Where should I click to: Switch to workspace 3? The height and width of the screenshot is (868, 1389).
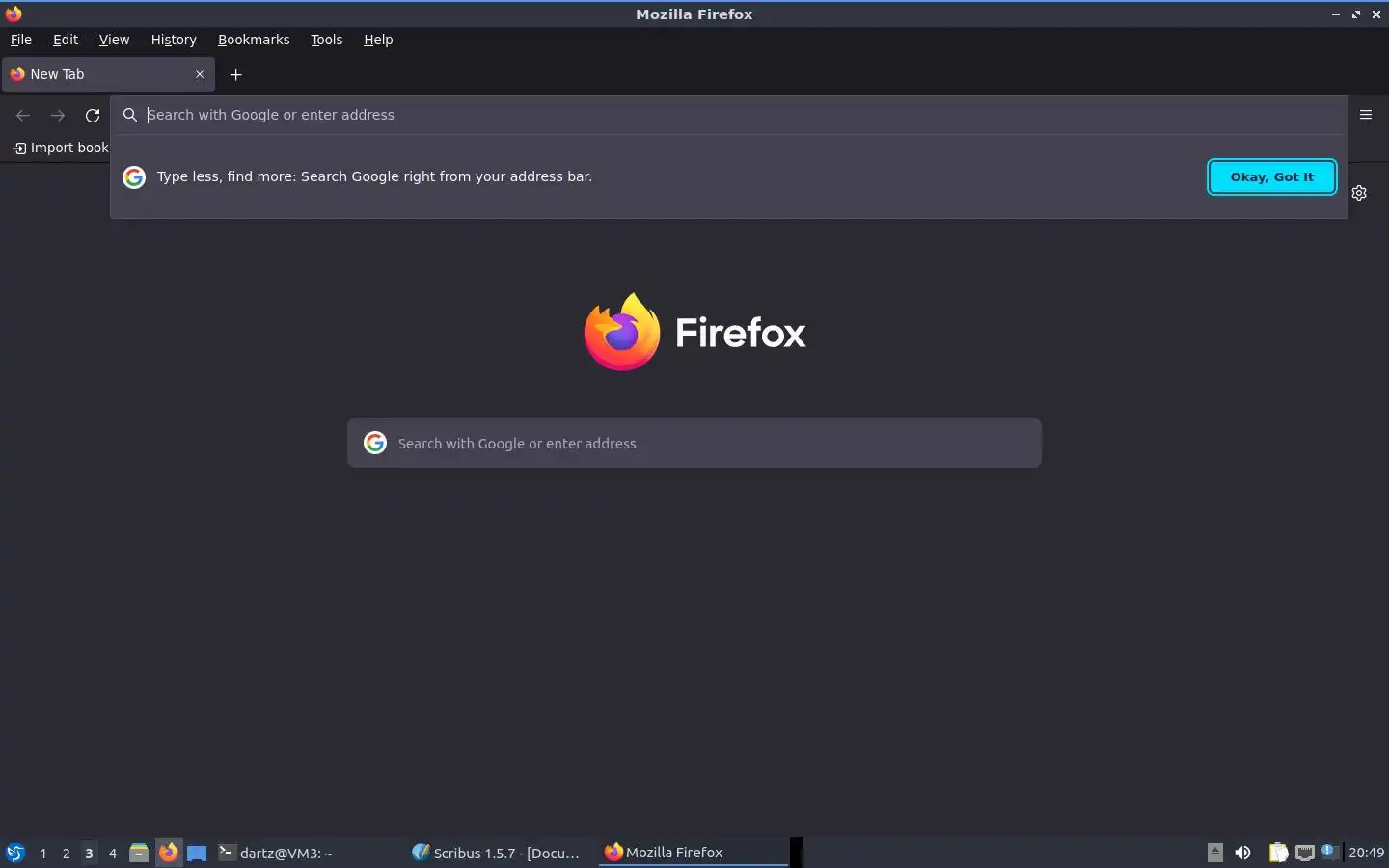click(89, 853)
